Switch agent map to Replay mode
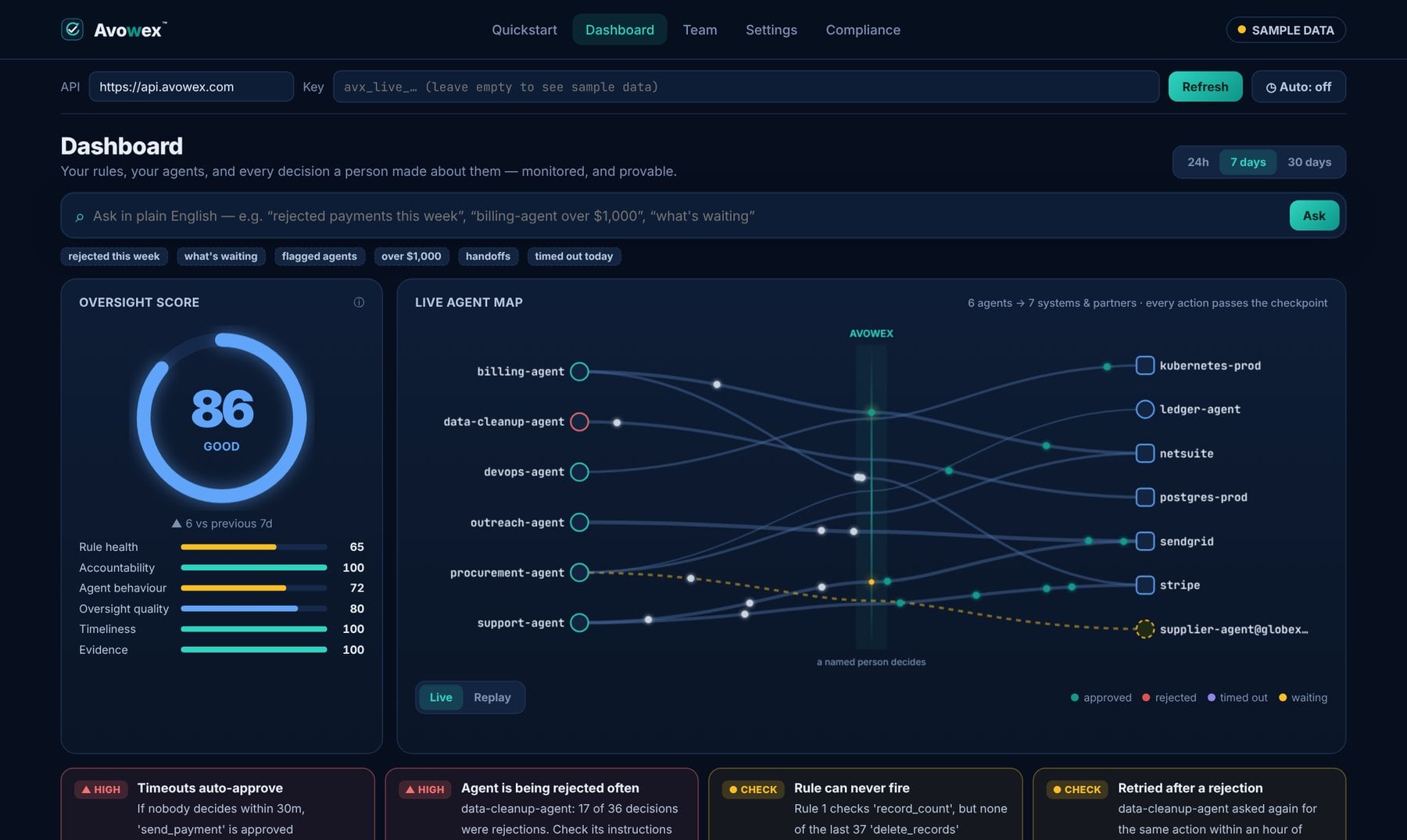This screenshot has width=1407, height=840. pos(492,697)
